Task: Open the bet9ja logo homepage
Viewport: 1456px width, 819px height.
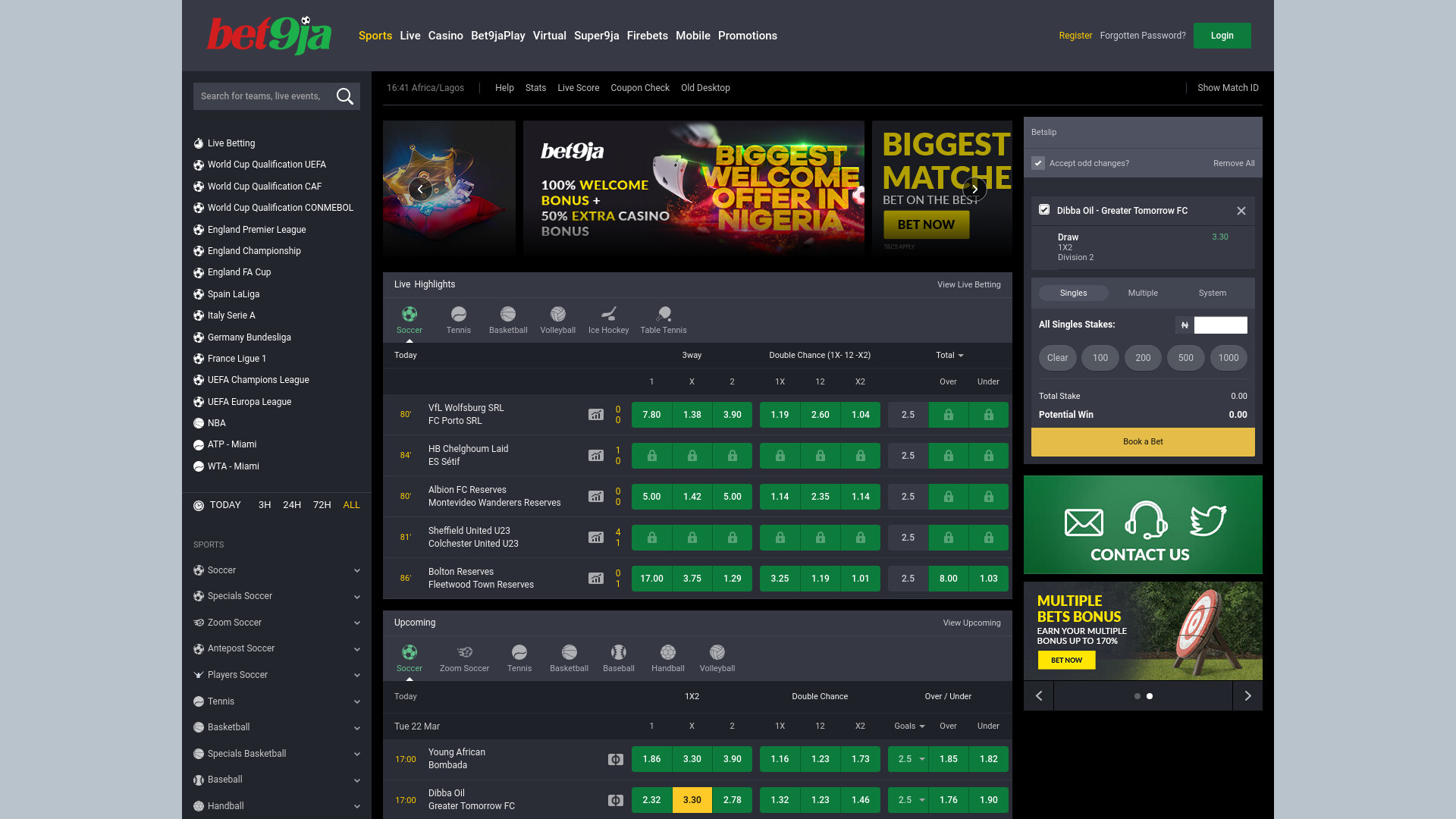Action: (269, 35)
